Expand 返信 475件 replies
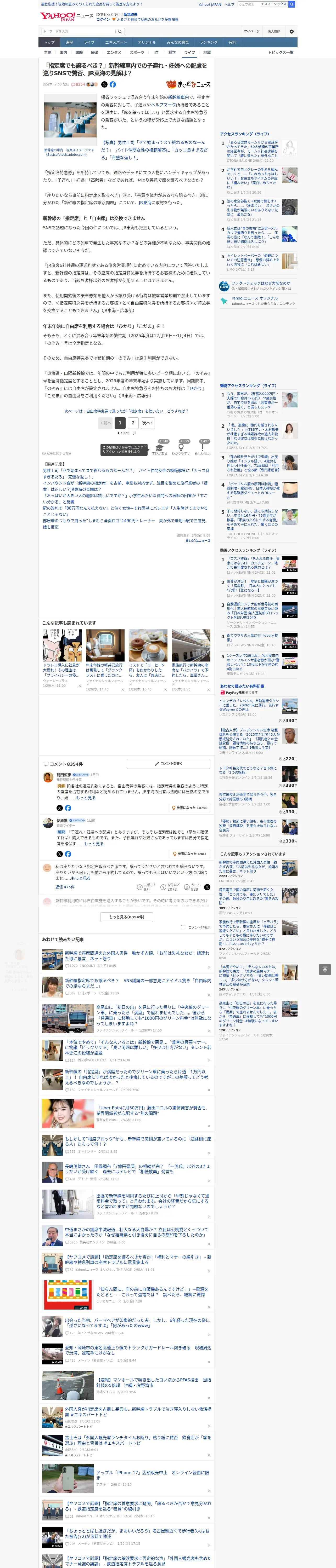 (65, 887)
